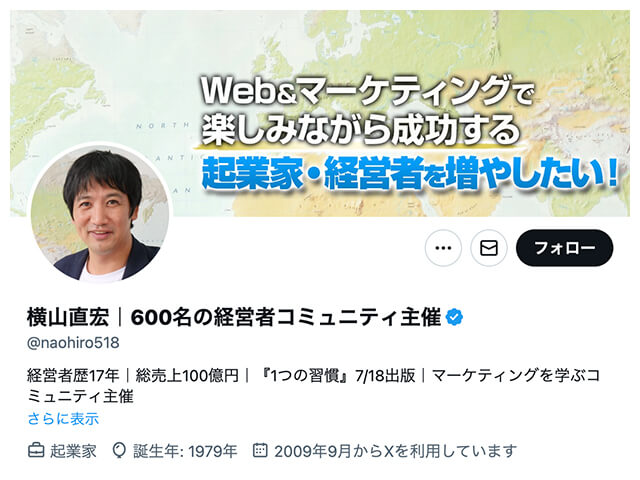640x480 pixels.
Task: Click the 誕生年: 1979年 birth year text
Action: [185, 451]
